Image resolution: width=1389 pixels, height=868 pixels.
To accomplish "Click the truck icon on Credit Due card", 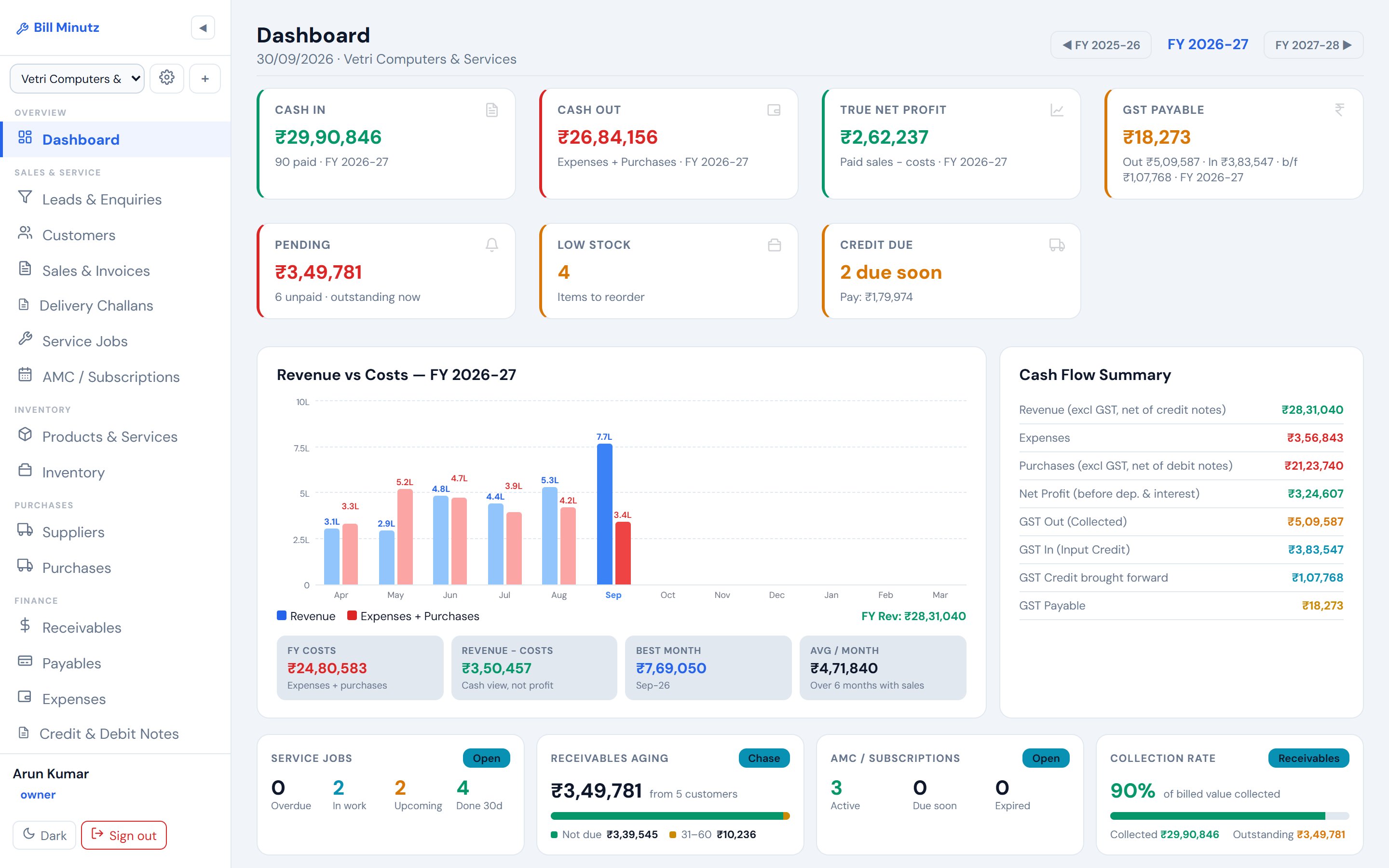I will click(x=1057, y=245).
